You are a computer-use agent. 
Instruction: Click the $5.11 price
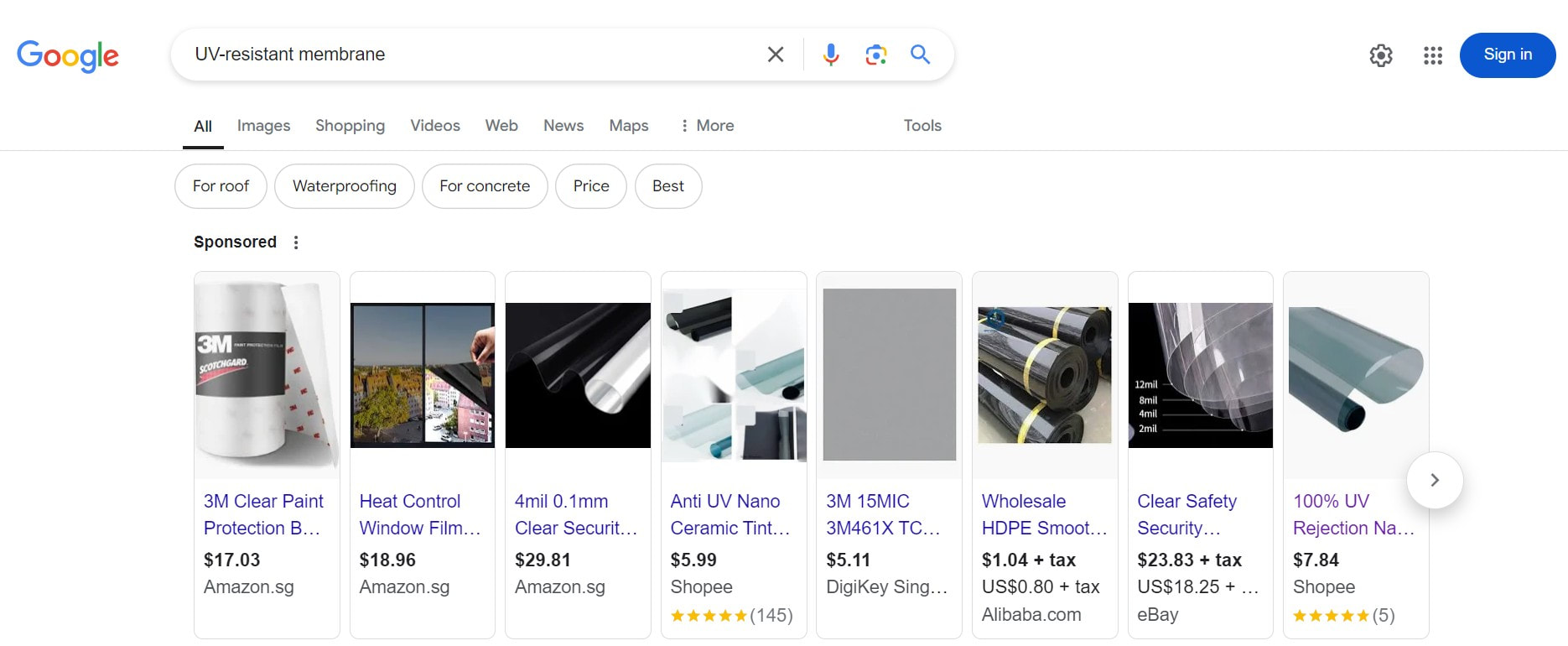[x=849, y=560]
